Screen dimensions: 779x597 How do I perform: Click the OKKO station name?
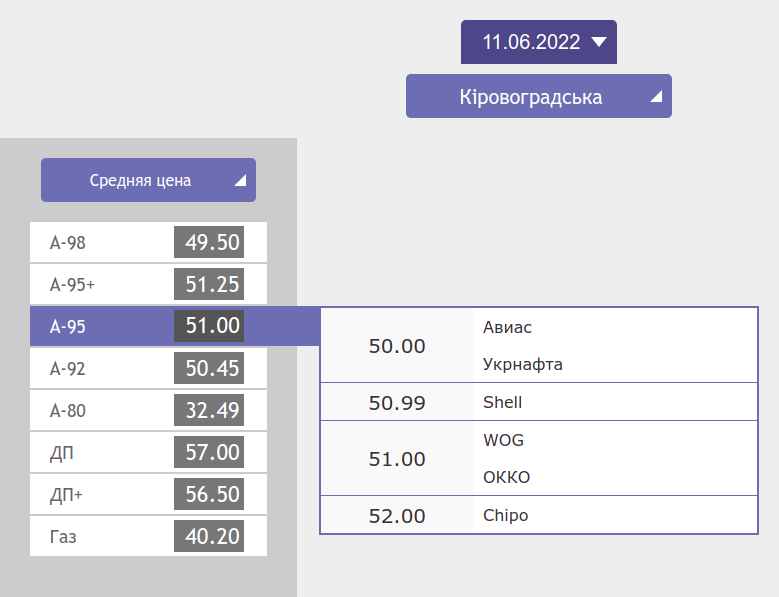[x=506, y=478]
